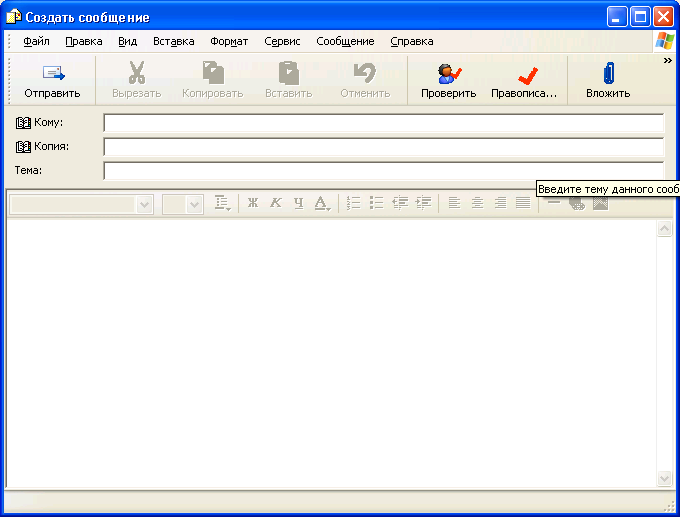Screen dimensions: 680x517
Task: Click inside the message body area
Action: point(332,353)
